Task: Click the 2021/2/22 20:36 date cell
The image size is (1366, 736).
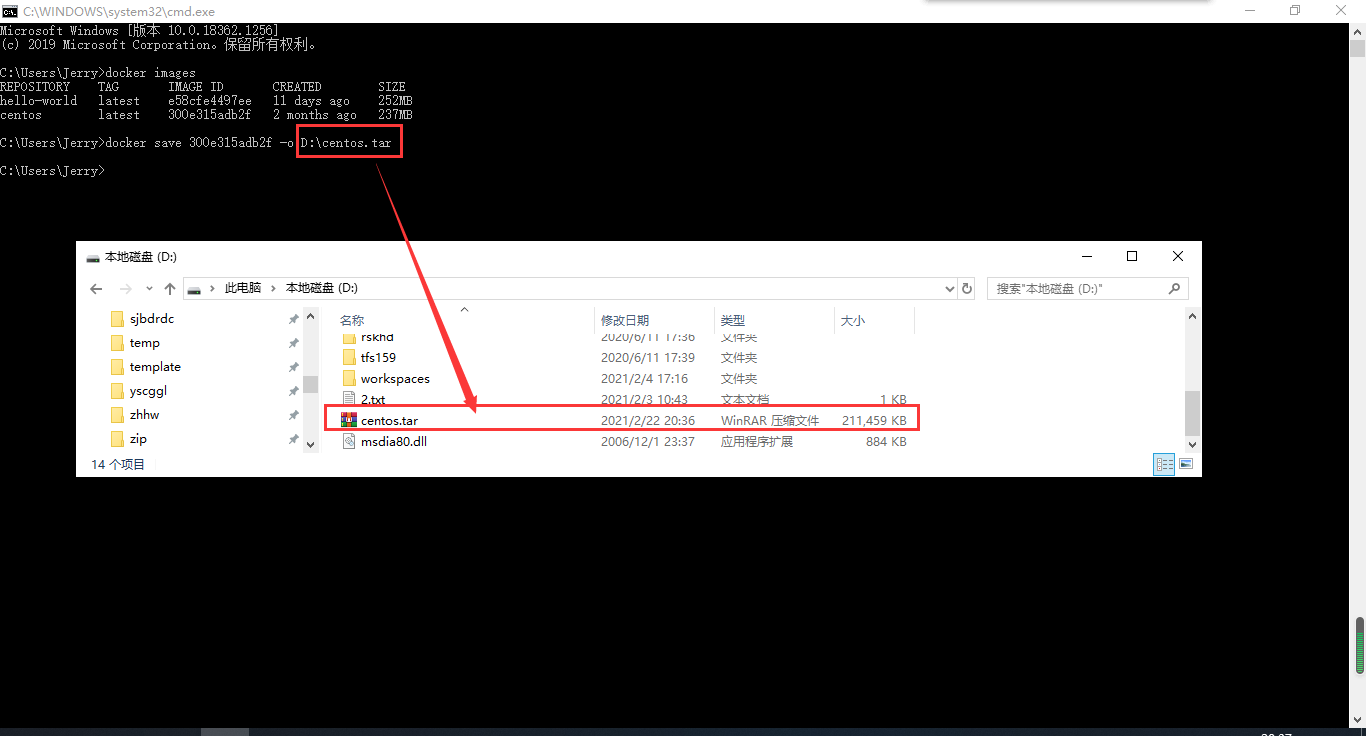Action: point(647,421)
